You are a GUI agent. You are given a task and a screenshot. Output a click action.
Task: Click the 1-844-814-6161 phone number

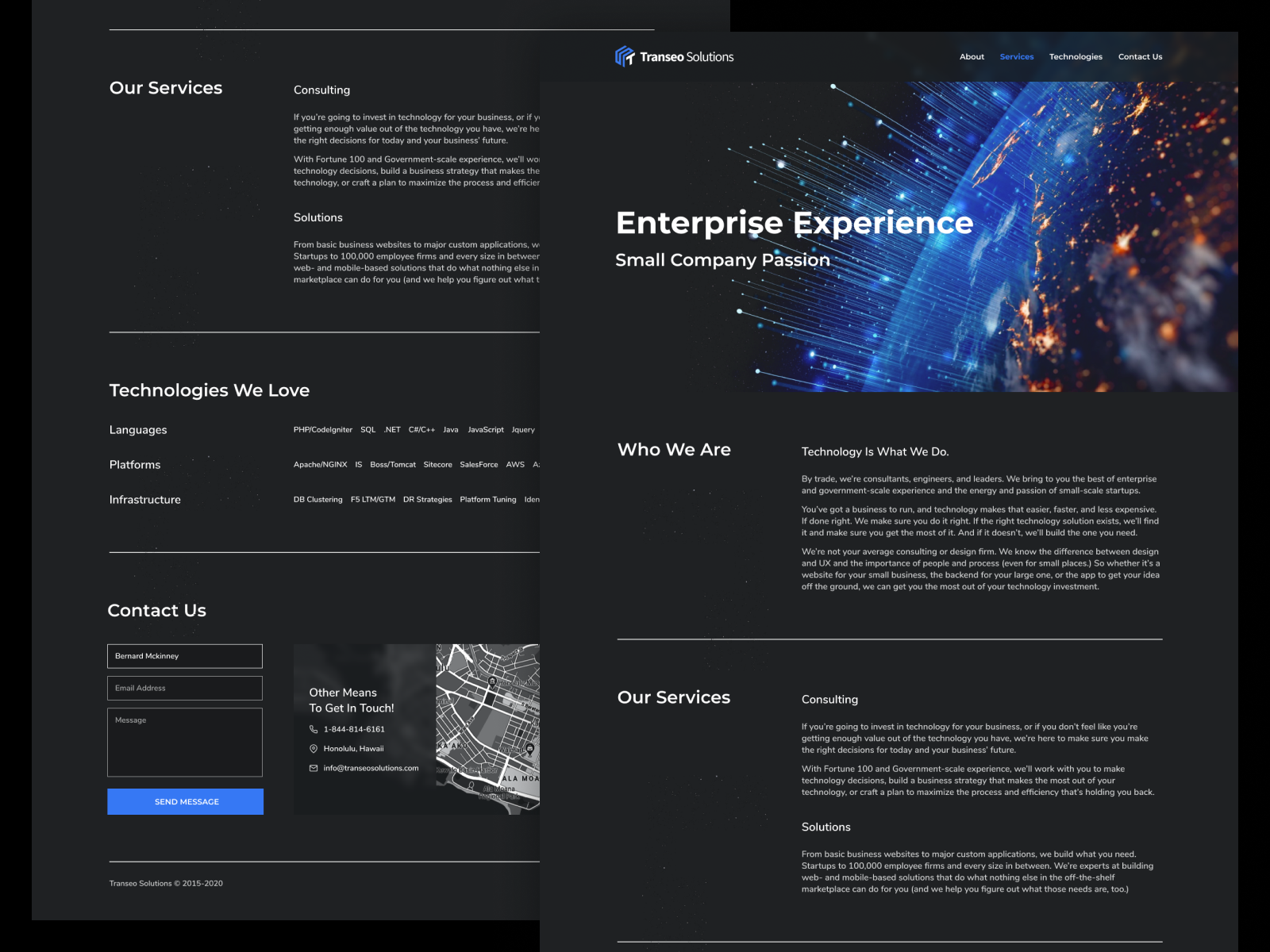coord(354,729)
